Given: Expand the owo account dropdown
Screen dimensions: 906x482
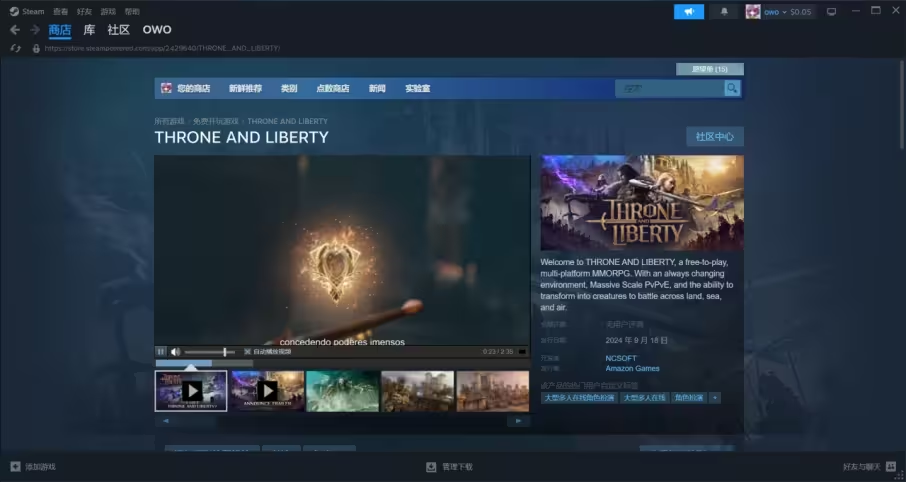Looking at the screenshot, I should (x=784, y=12).
